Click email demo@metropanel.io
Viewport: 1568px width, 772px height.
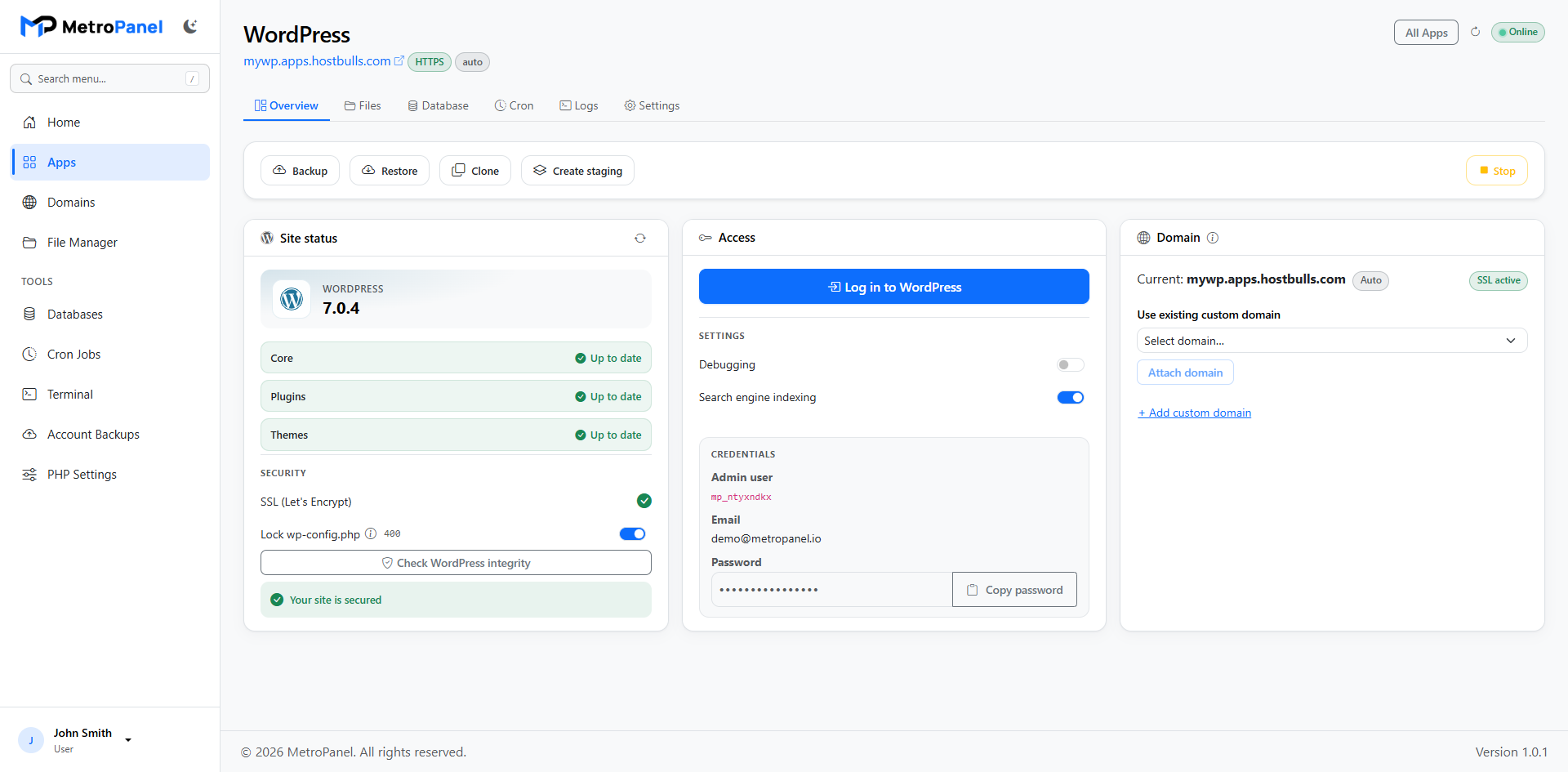(766, 538)
